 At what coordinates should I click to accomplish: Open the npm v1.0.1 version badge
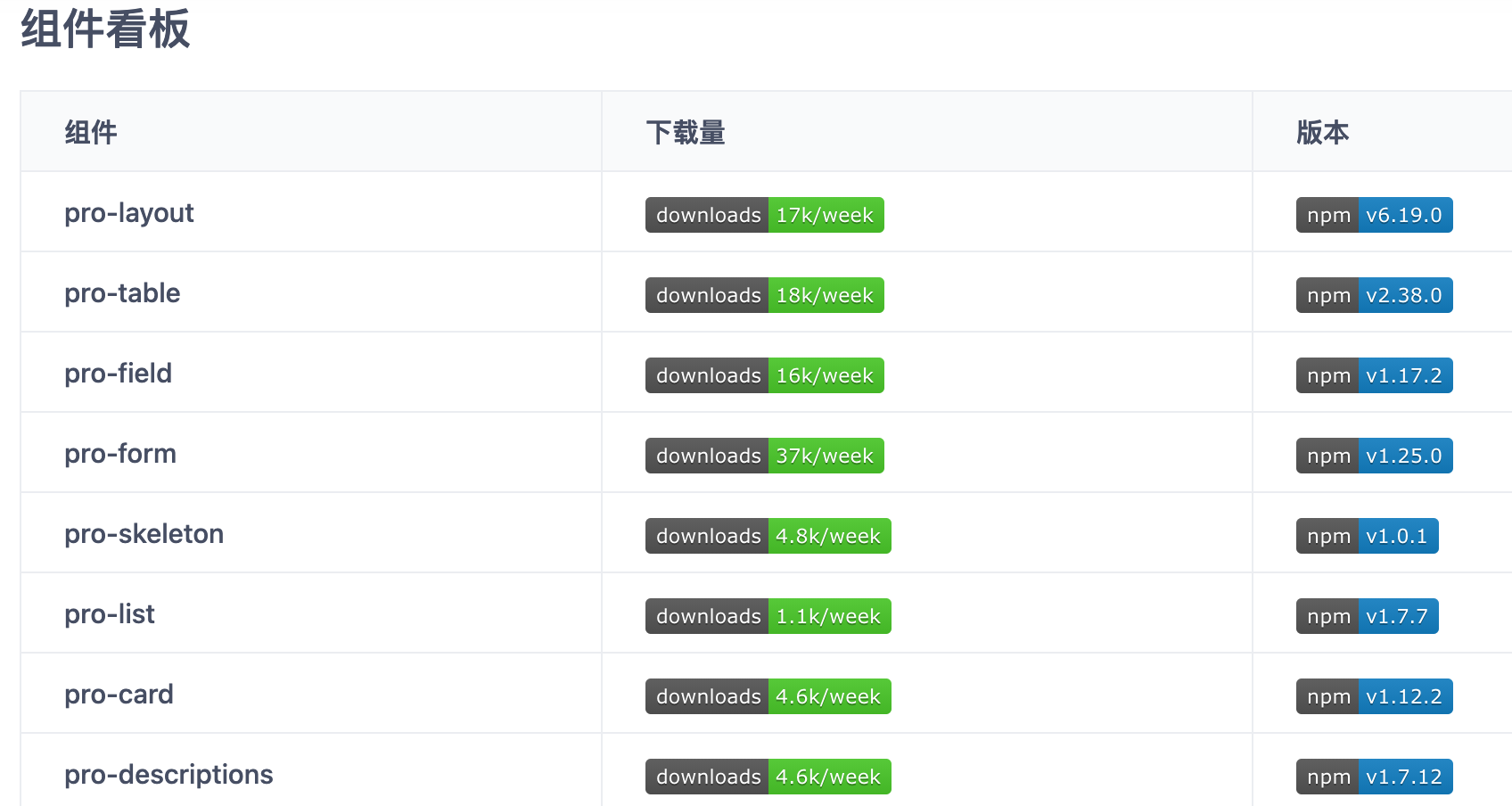(x=1368, y=536)
